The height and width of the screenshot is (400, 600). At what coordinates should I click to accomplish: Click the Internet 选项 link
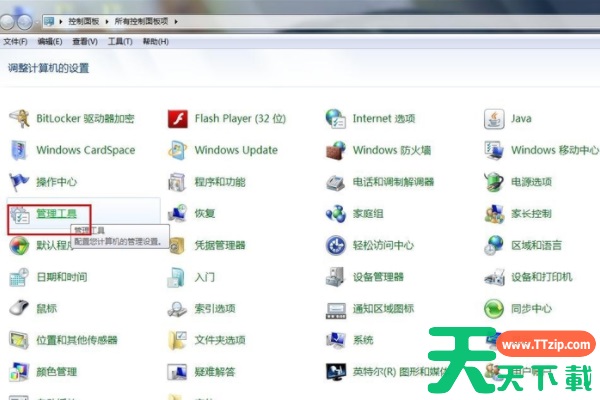click(383, 119)
